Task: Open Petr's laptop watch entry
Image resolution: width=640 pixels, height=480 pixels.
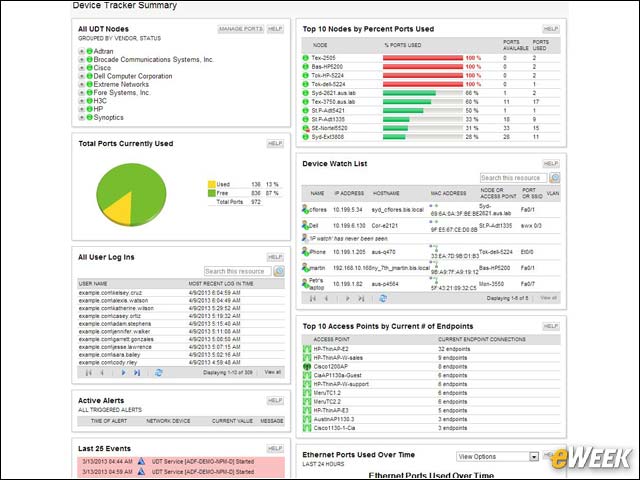Action: 316,284
